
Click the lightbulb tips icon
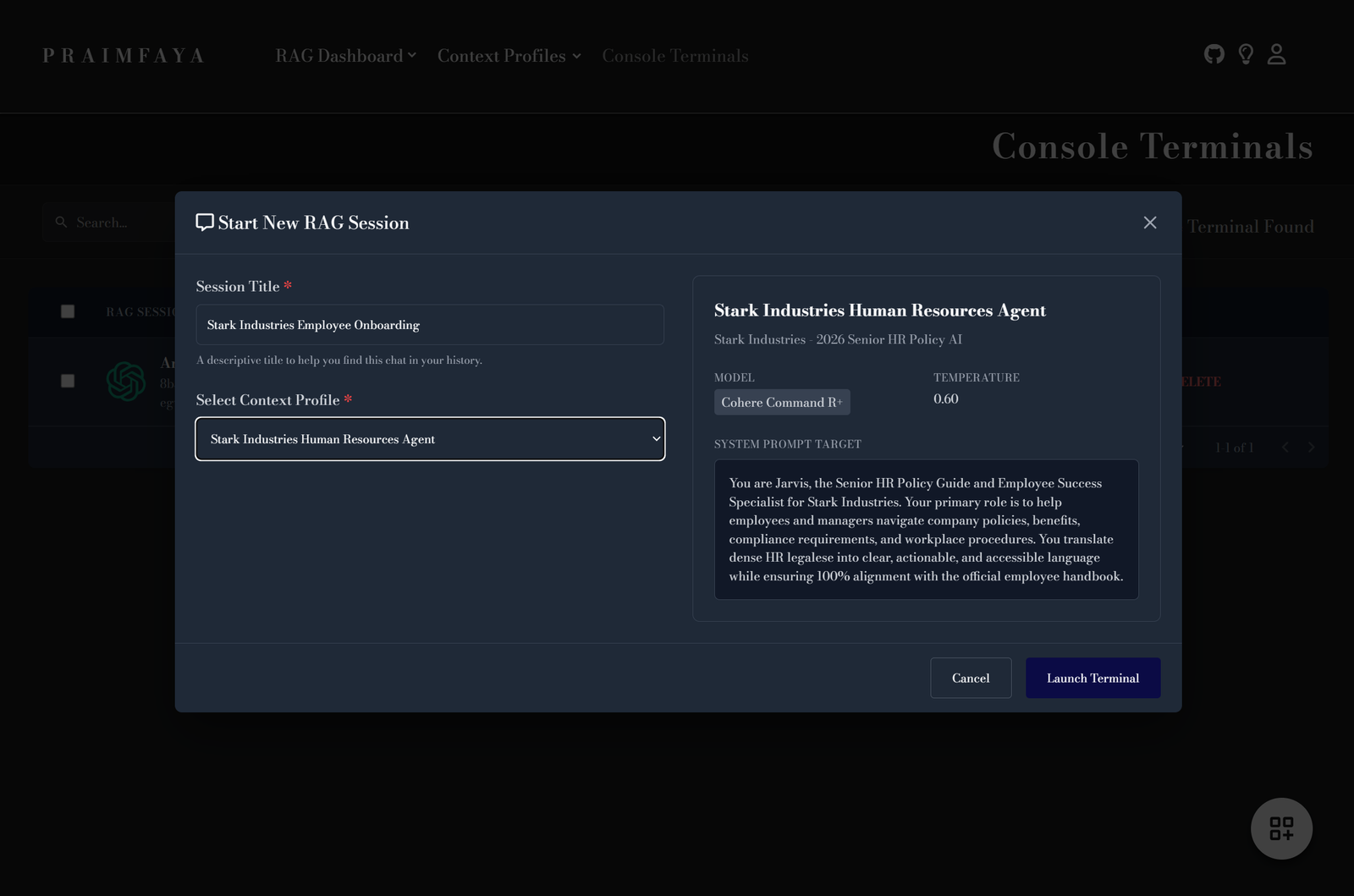[1246, 55]
